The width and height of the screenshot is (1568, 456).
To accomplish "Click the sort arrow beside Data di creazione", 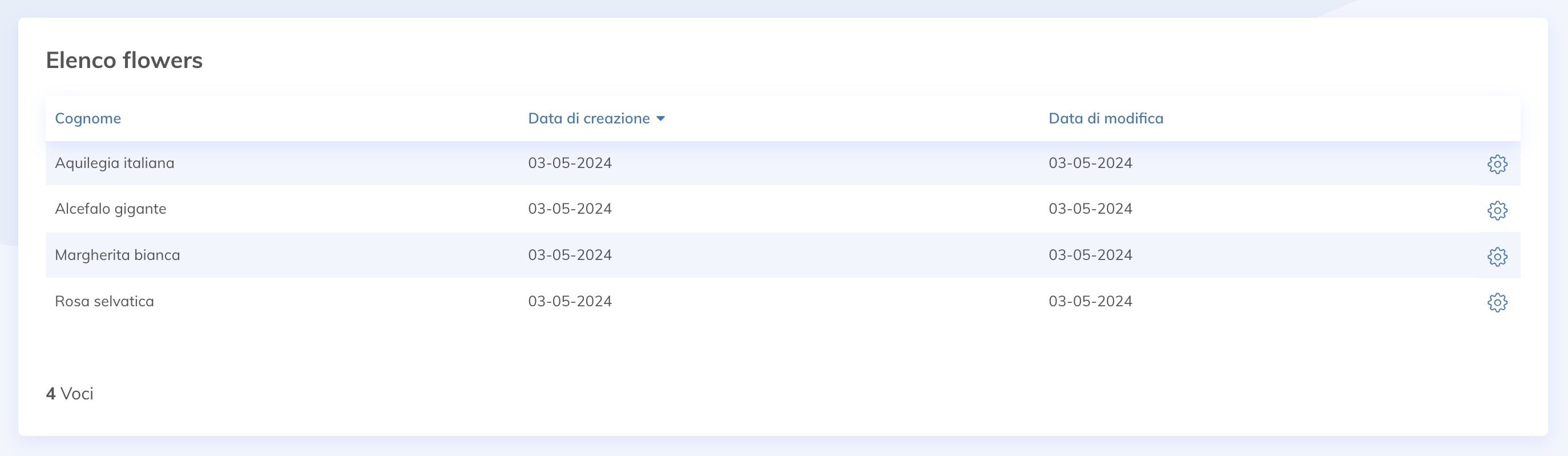I will pyautogui.click(x=660, y=119).
